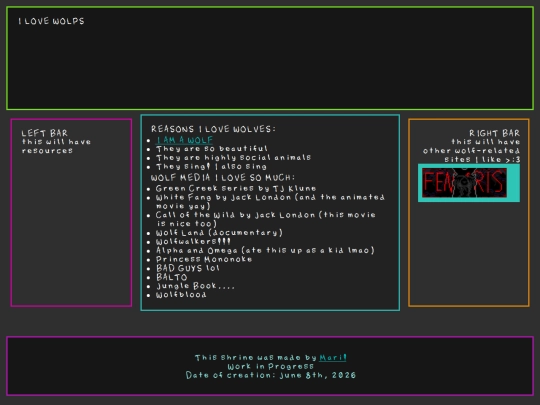The height and width of the screenshot is (405, 540).
Task: Open the 'I AM A WOLF' link
Action: point(185,140)
